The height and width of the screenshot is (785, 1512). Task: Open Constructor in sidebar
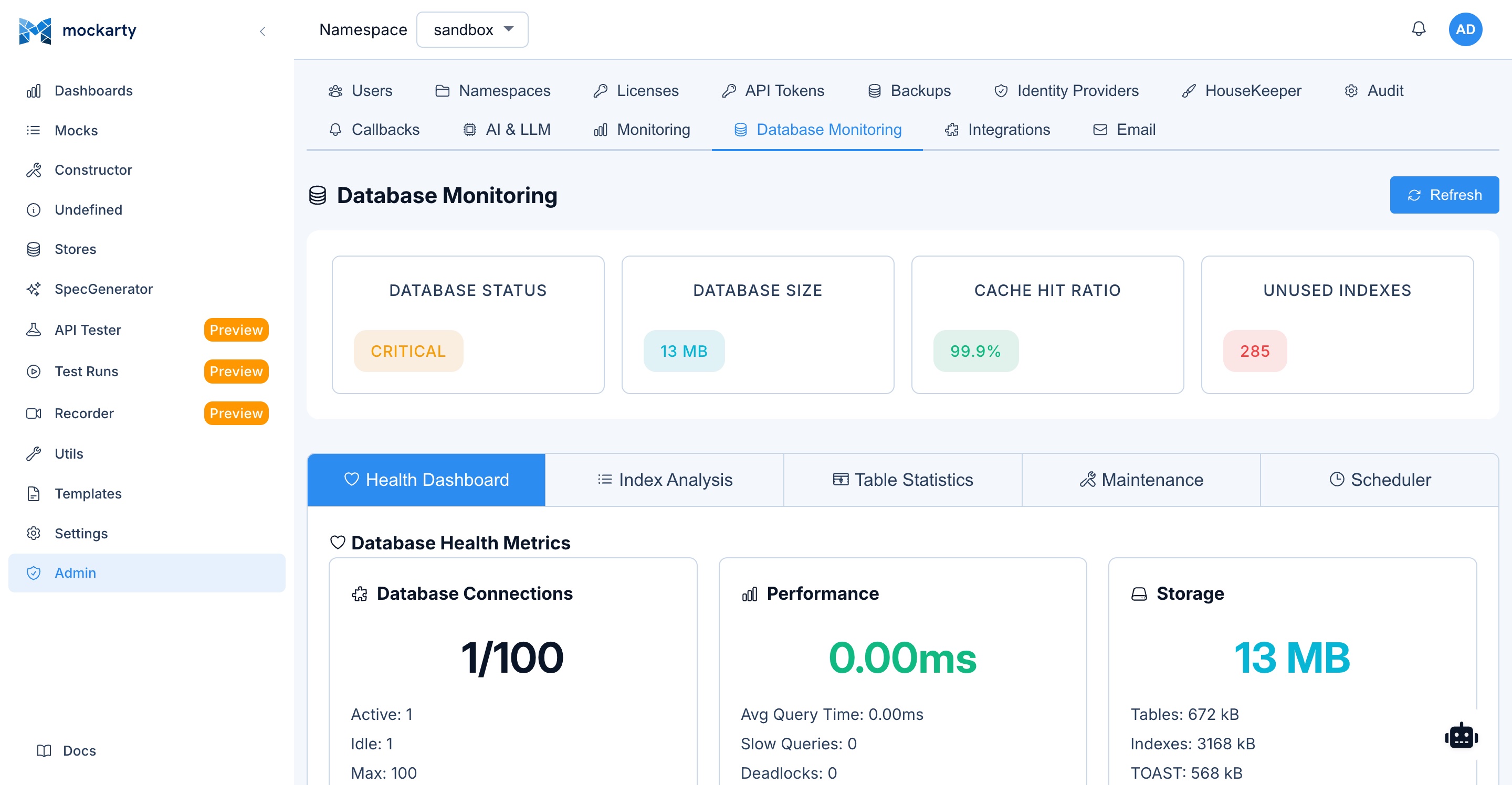(146, 169)
